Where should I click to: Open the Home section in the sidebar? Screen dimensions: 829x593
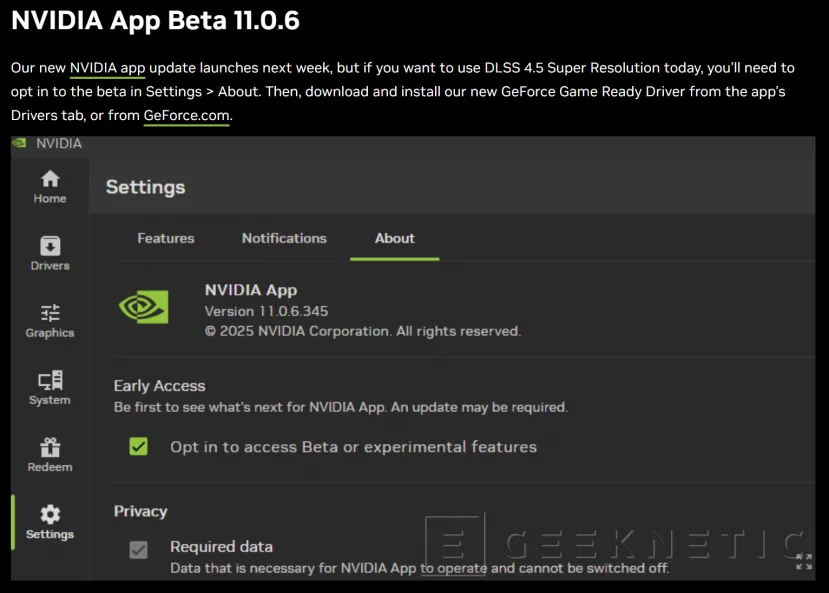tap(49, 186)
